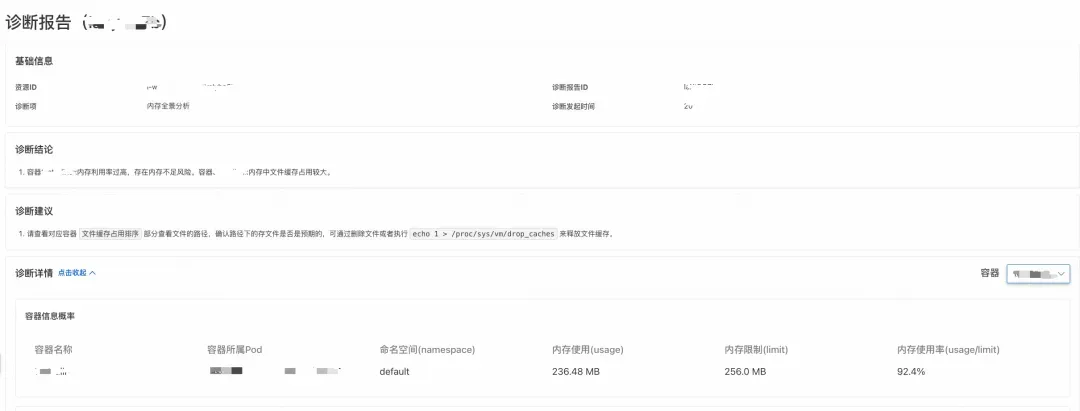1080x411 pixels.
Task: Select the 容器信息概率 card heading
Action: click(x=50, y=316)
